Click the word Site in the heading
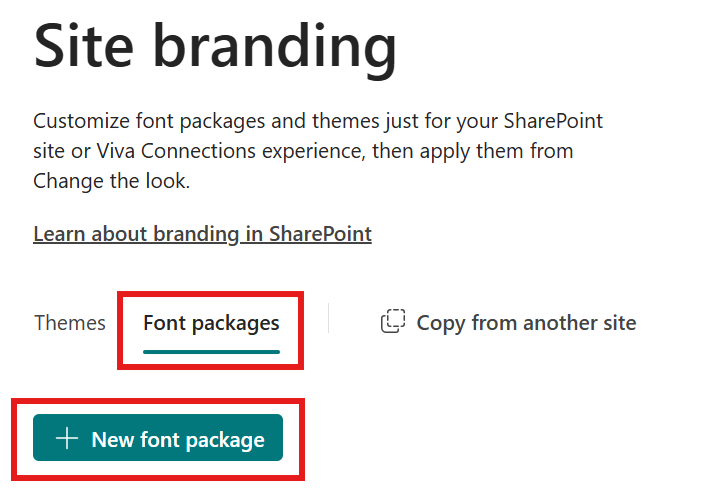Viewport: 720px width, 495px height. click(x=84, y=46)
